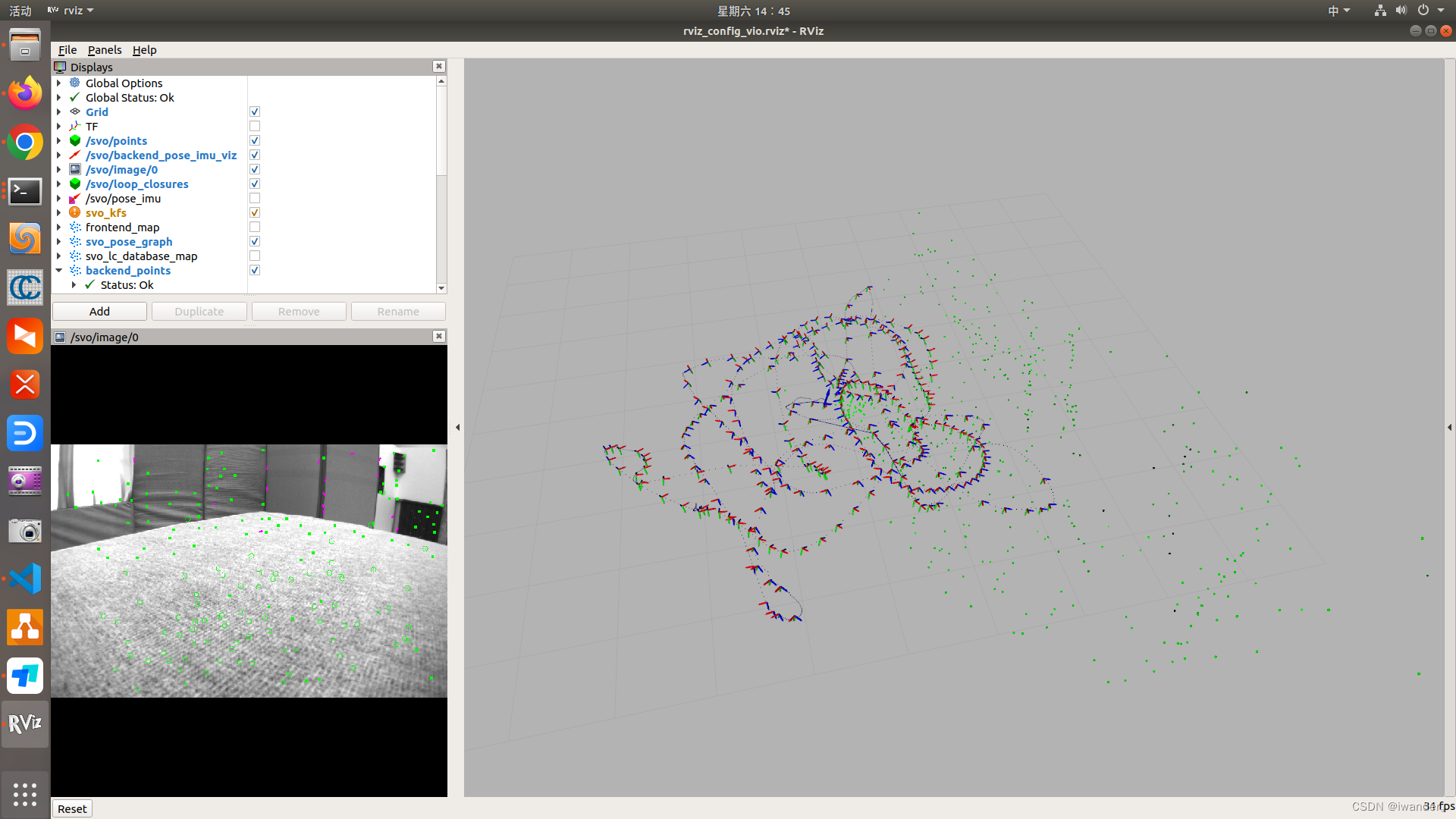Screen dimensions: 1456x819
Task: Close the /svo/image/0 panel
Action: [438, 337]
